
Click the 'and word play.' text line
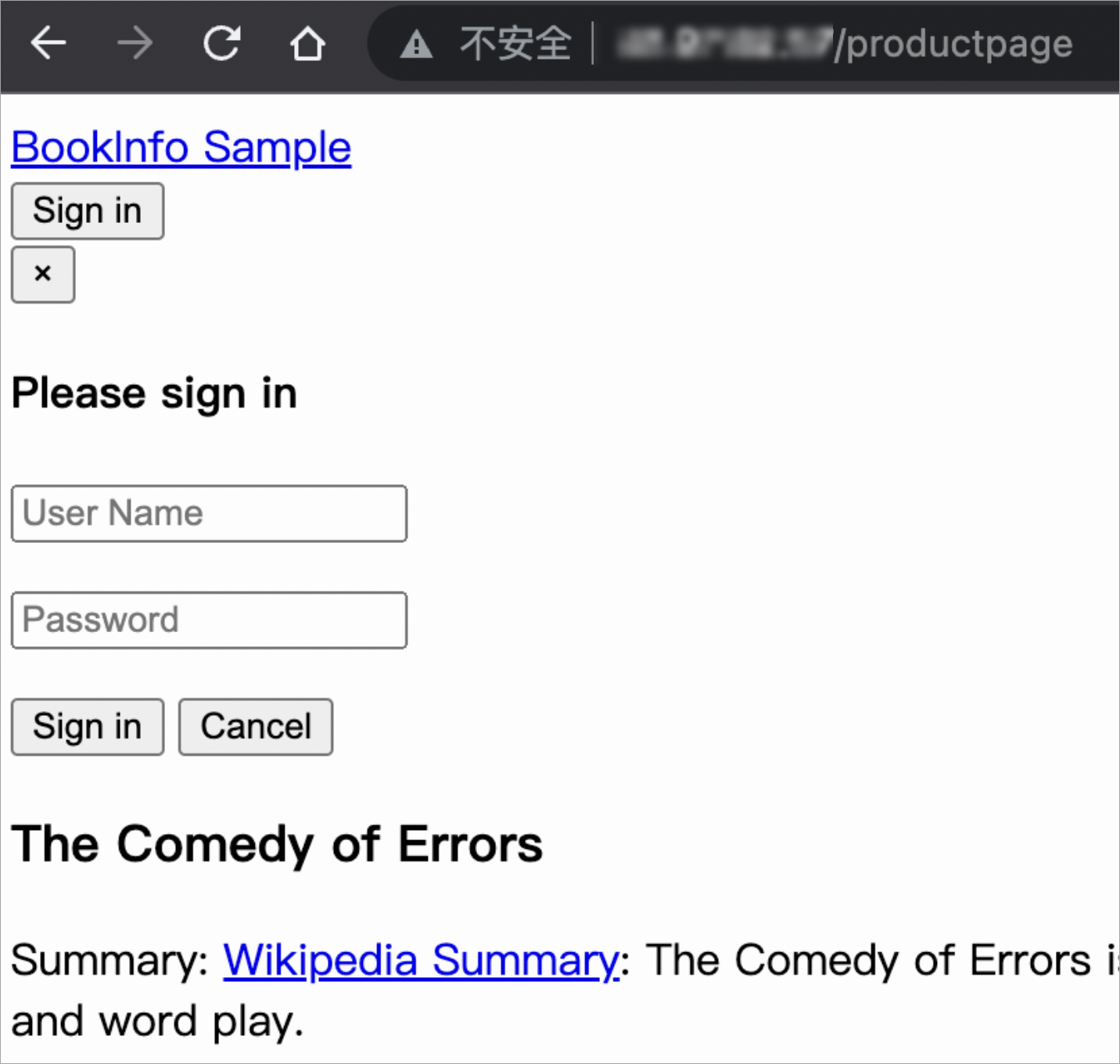[157, 1022]
